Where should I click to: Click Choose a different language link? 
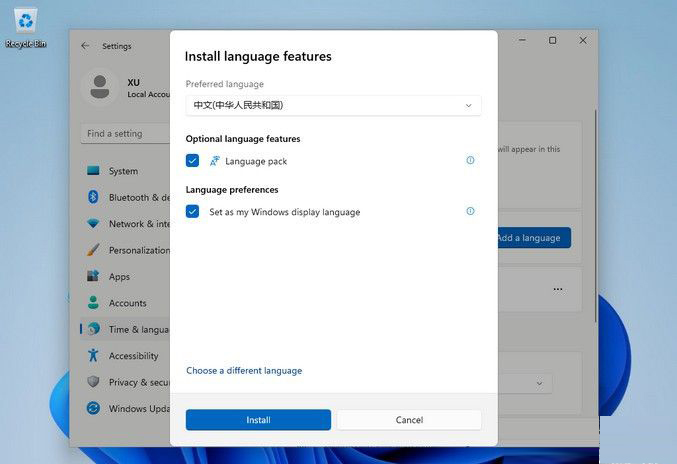pos(244,371)
